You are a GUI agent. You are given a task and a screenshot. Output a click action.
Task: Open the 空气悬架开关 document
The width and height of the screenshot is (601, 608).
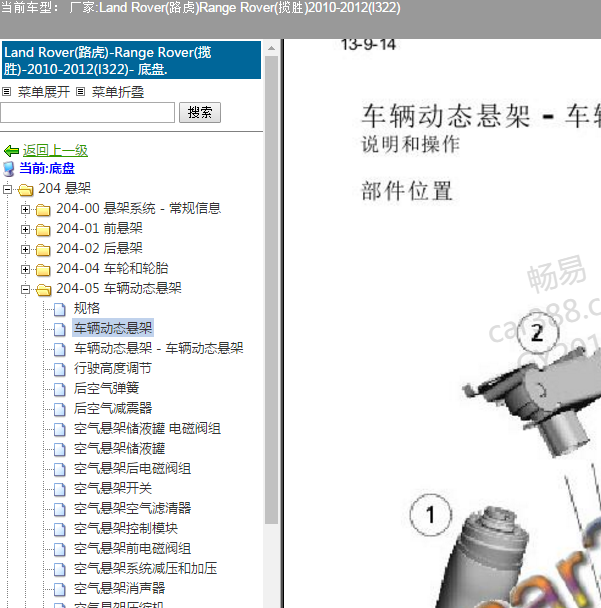click(x=113, y=489)
